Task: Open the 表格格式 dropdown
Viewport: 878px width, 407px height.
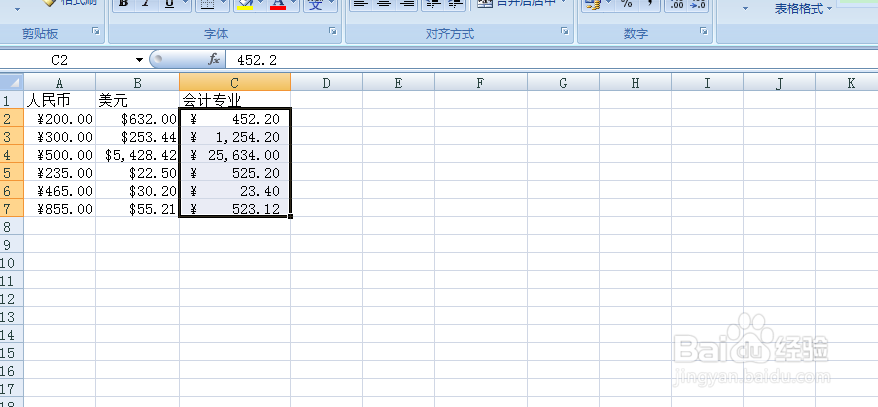Action: click(802, 8)
